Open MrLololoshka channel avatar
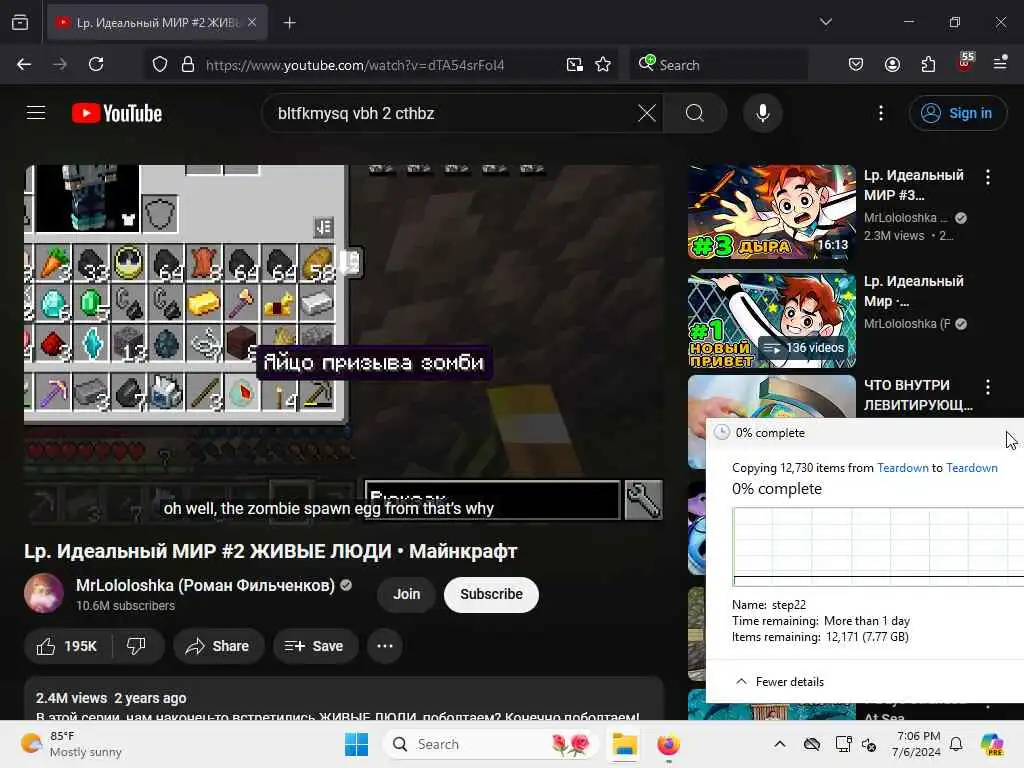 pos(44,593)
